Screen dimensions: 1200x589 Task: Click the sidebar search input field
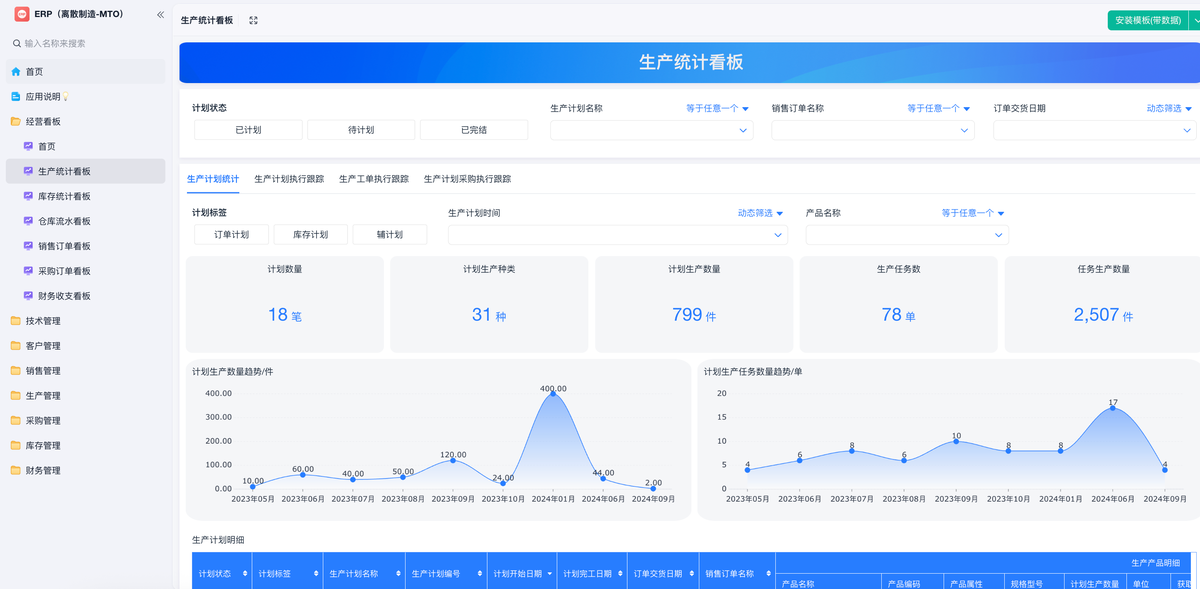(90, 43)
